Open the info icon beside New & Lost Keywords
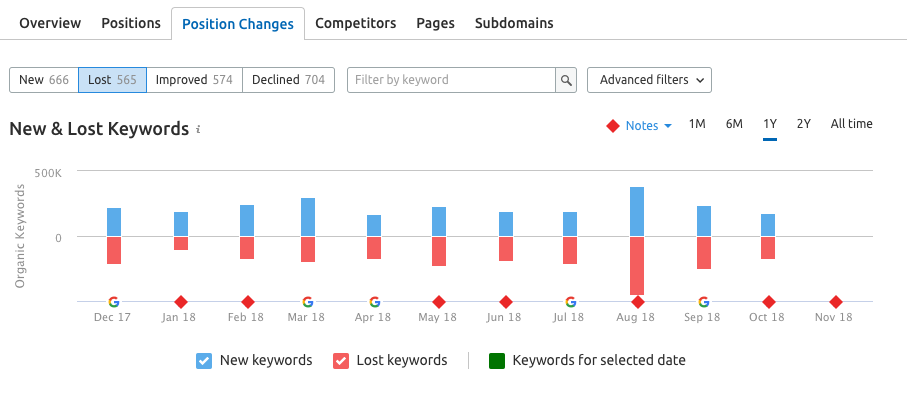907x395 pixels. click(198, 130)
